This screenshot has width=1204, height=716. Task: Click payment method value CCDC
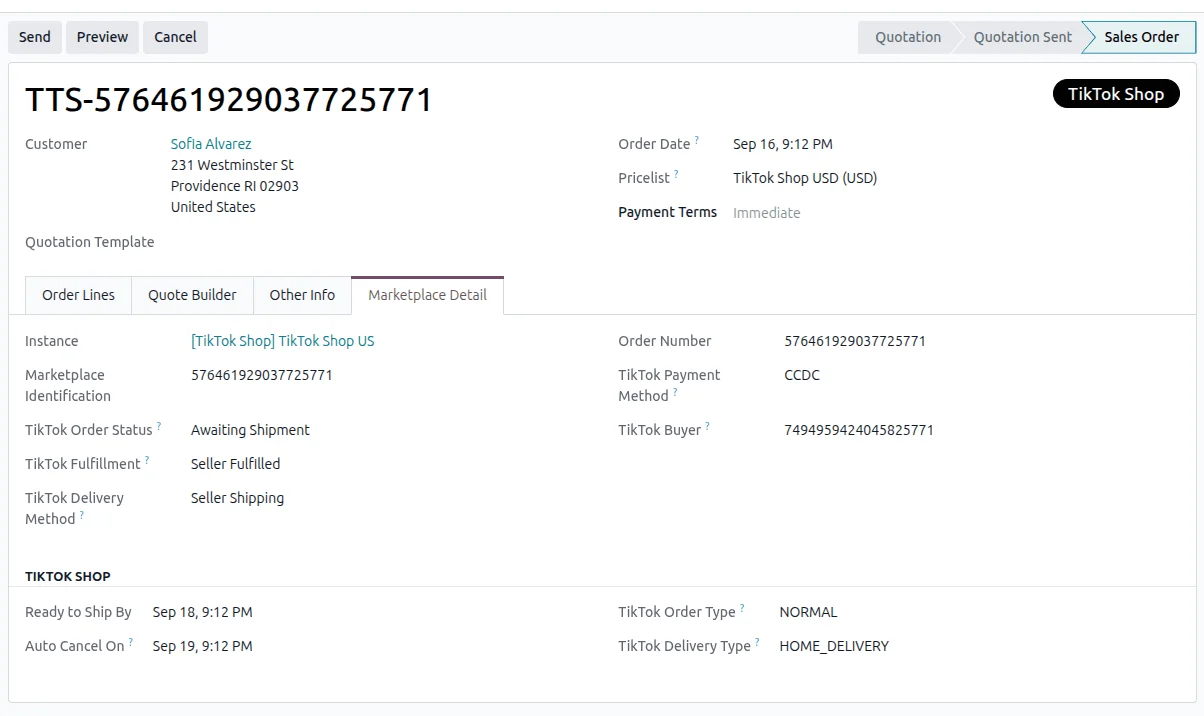802,375
